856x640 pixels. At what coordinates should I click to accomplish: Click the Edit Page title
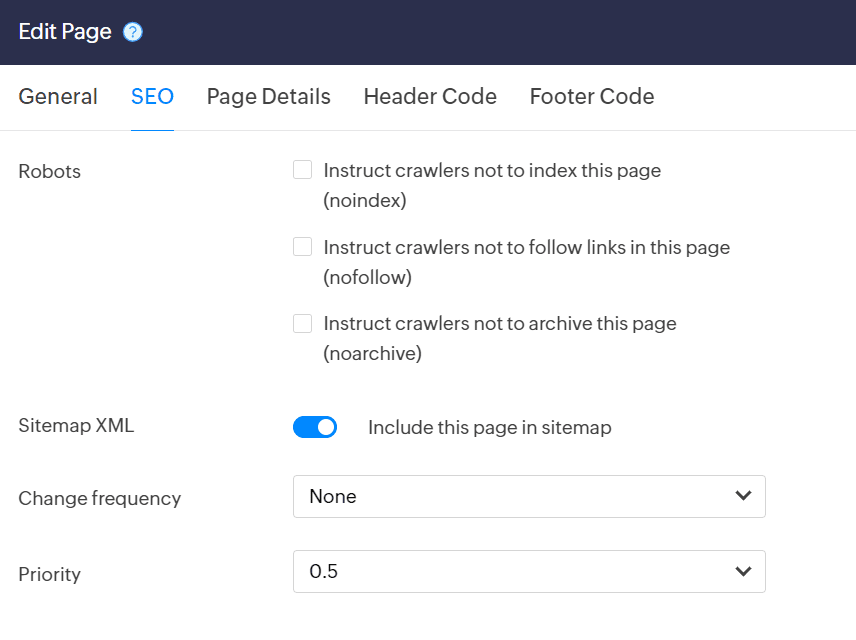click(65, 32)
